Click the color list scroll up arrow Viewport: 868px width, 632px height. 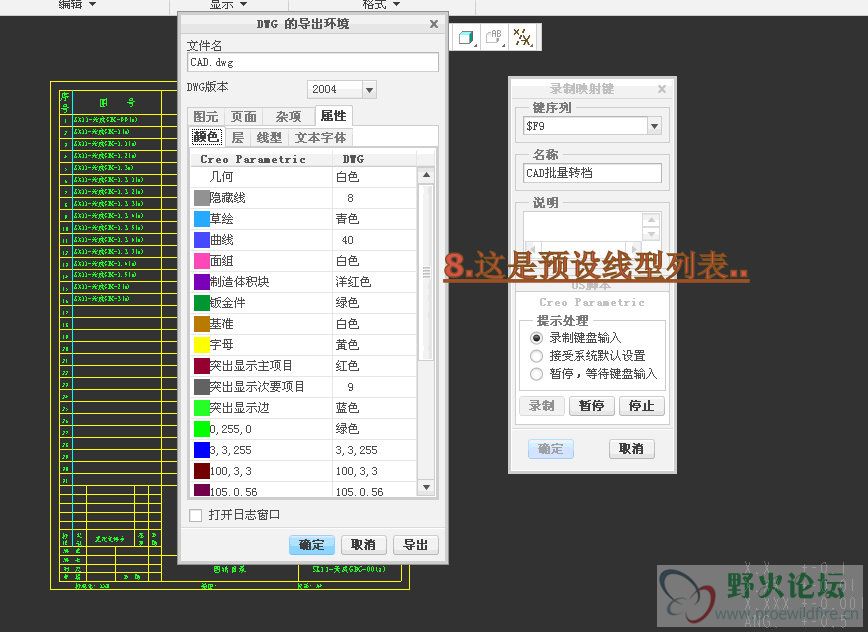(x=426, y=175)
